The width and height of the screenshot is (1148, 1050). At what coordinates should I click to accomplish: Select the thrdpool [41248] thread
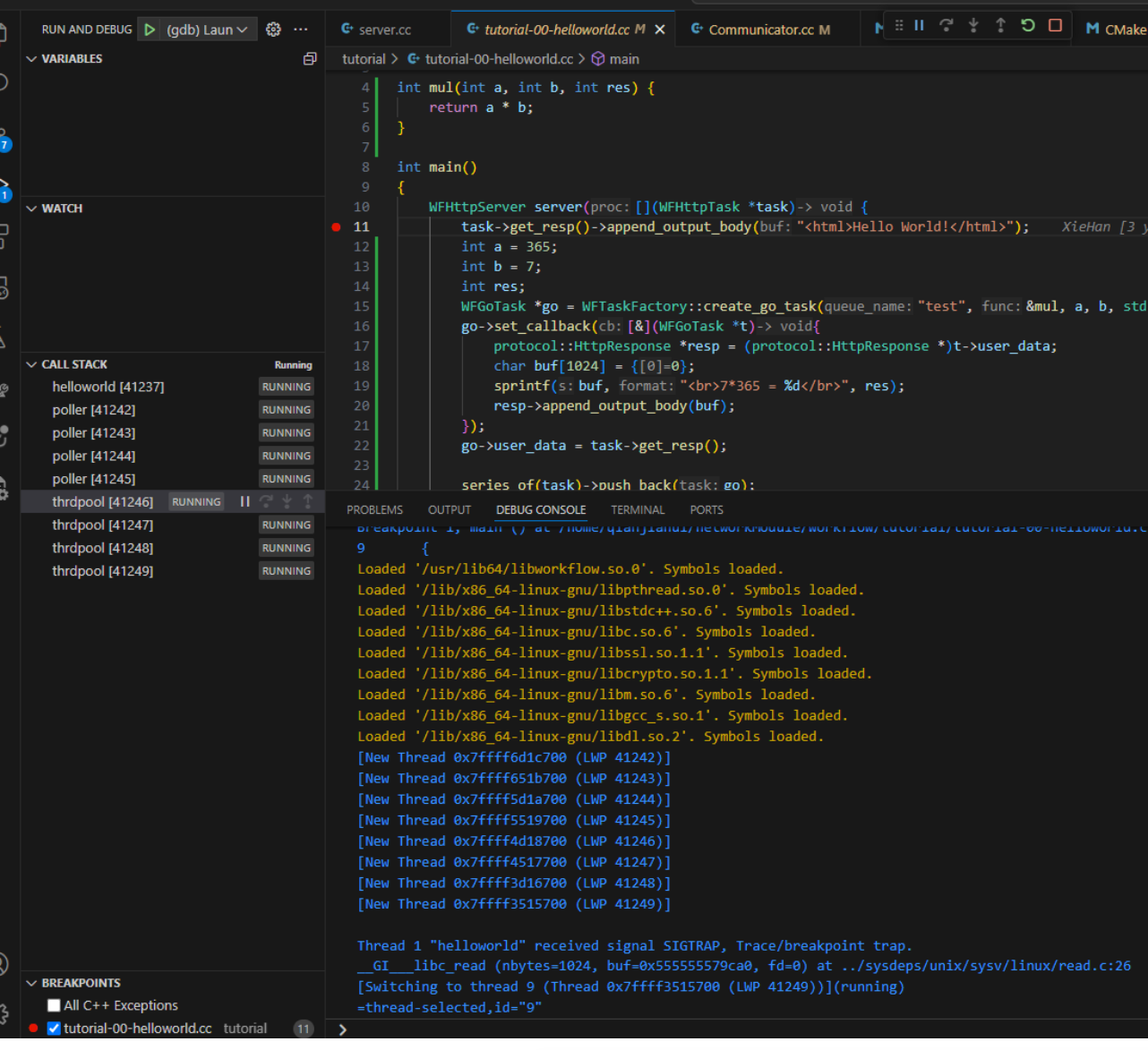(x=102, y=548)
